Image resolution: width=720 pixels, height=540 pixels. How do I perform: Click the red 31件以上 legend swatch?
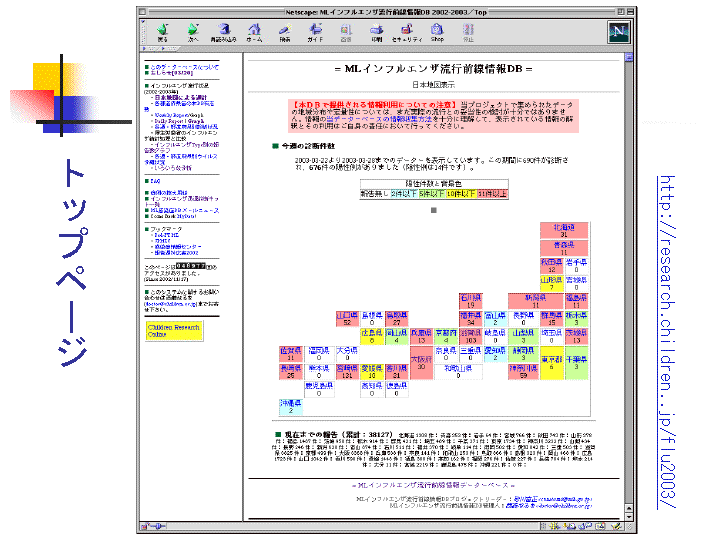click(492, 194)
